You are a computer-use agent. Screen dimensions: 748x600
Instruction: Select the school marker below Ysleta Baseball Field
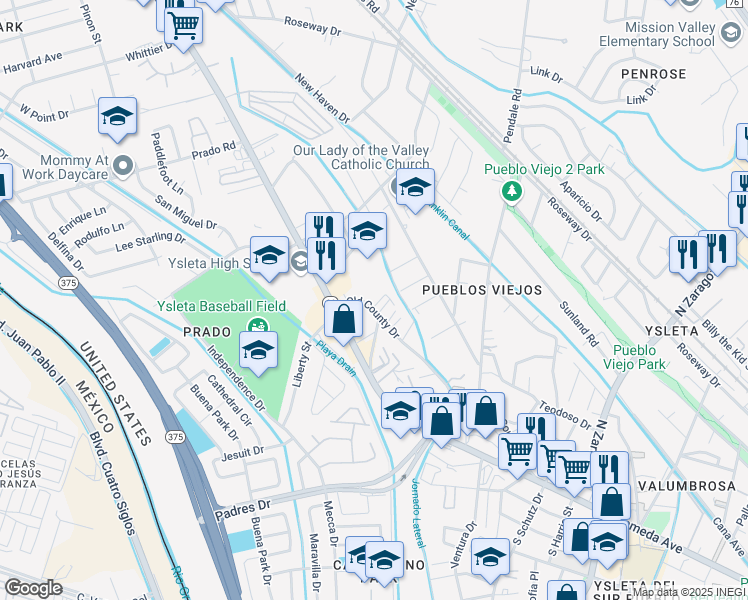[x=258, y=351]
